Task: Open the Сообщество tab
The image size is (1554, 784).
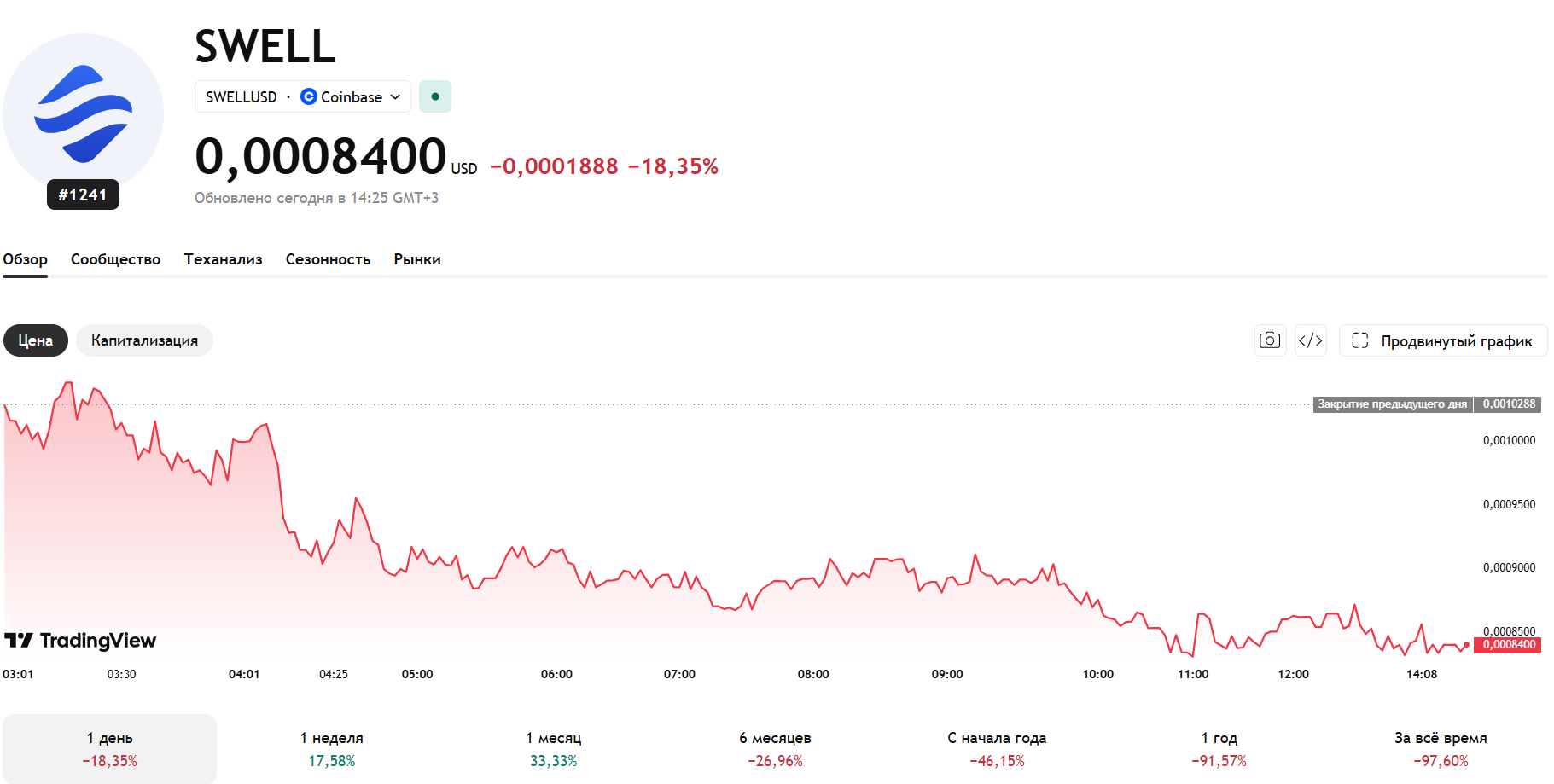Action: pos(115,259)
